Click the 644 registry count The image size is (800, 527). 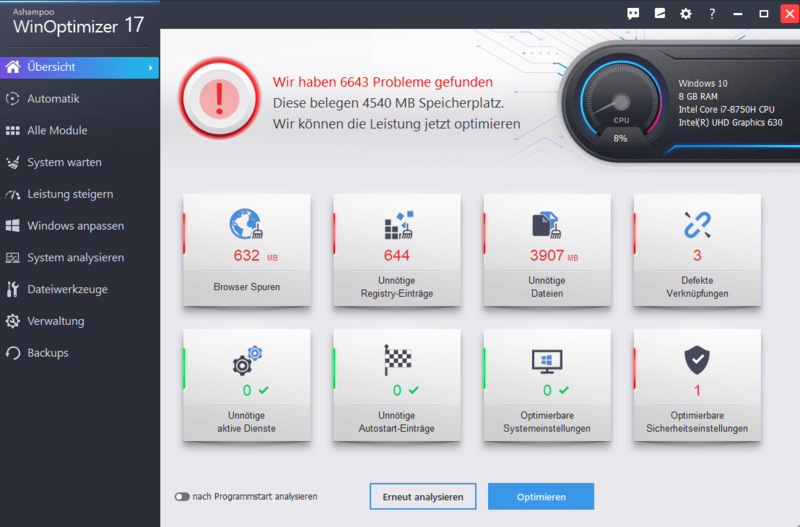(x=396, y=255)
